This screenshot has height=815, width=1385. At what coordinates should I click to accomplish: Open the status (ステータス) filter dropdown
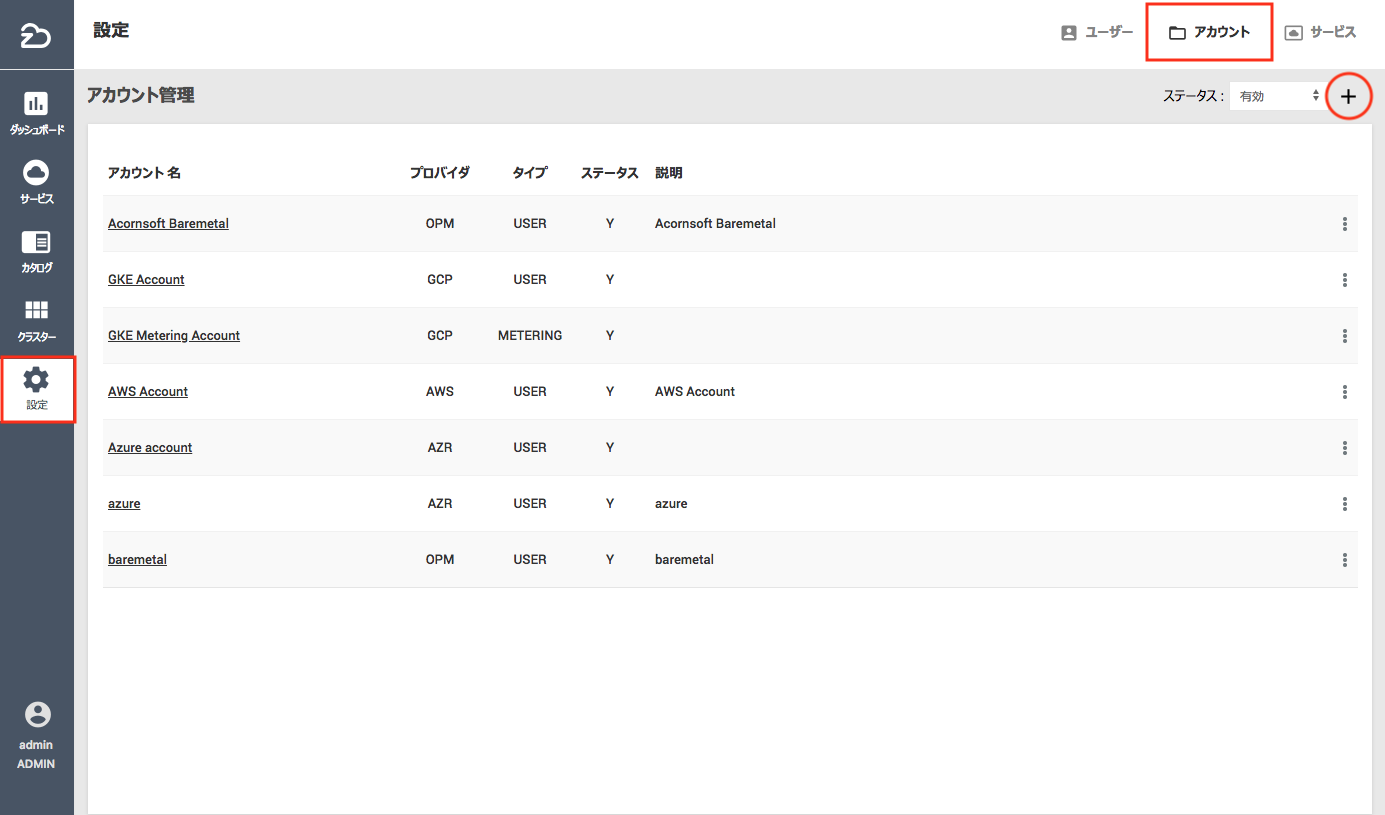1278,97
